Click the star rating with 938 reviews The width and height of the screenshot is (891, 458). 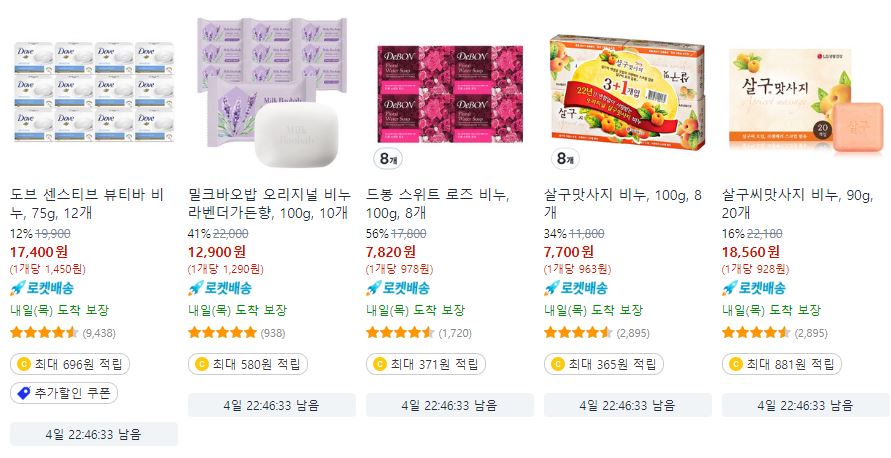(222, 332)
